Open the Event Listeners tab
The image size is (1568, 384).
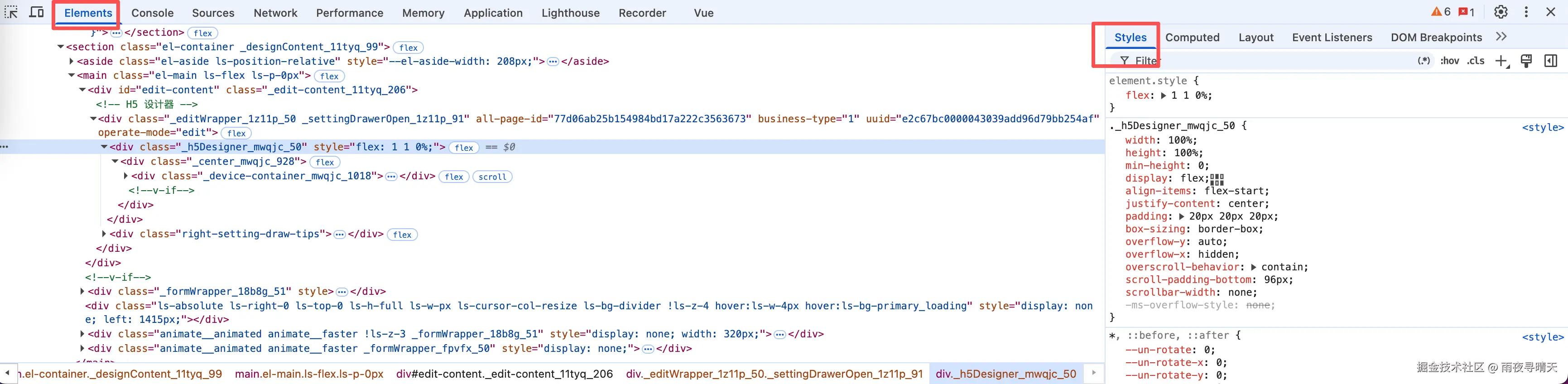click(x=1332, y=38)
